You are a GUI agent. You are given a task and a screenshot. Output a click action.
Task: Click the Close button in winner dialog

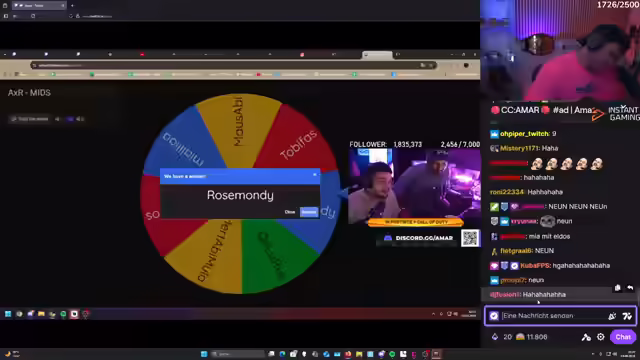tap(290, 212)
